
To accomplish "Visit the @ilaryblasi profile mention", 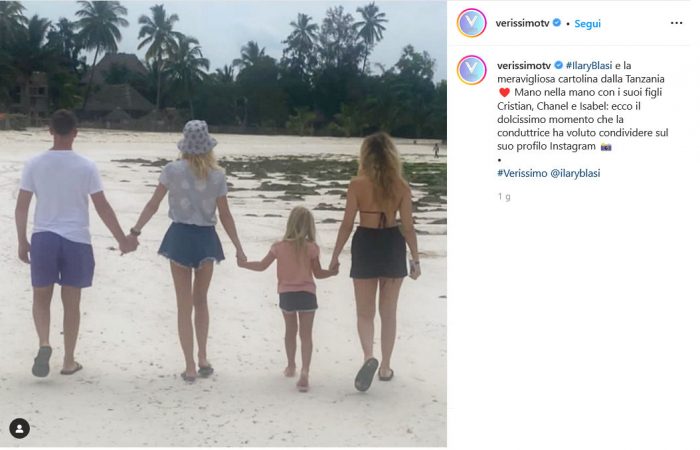I will point(575,173).
